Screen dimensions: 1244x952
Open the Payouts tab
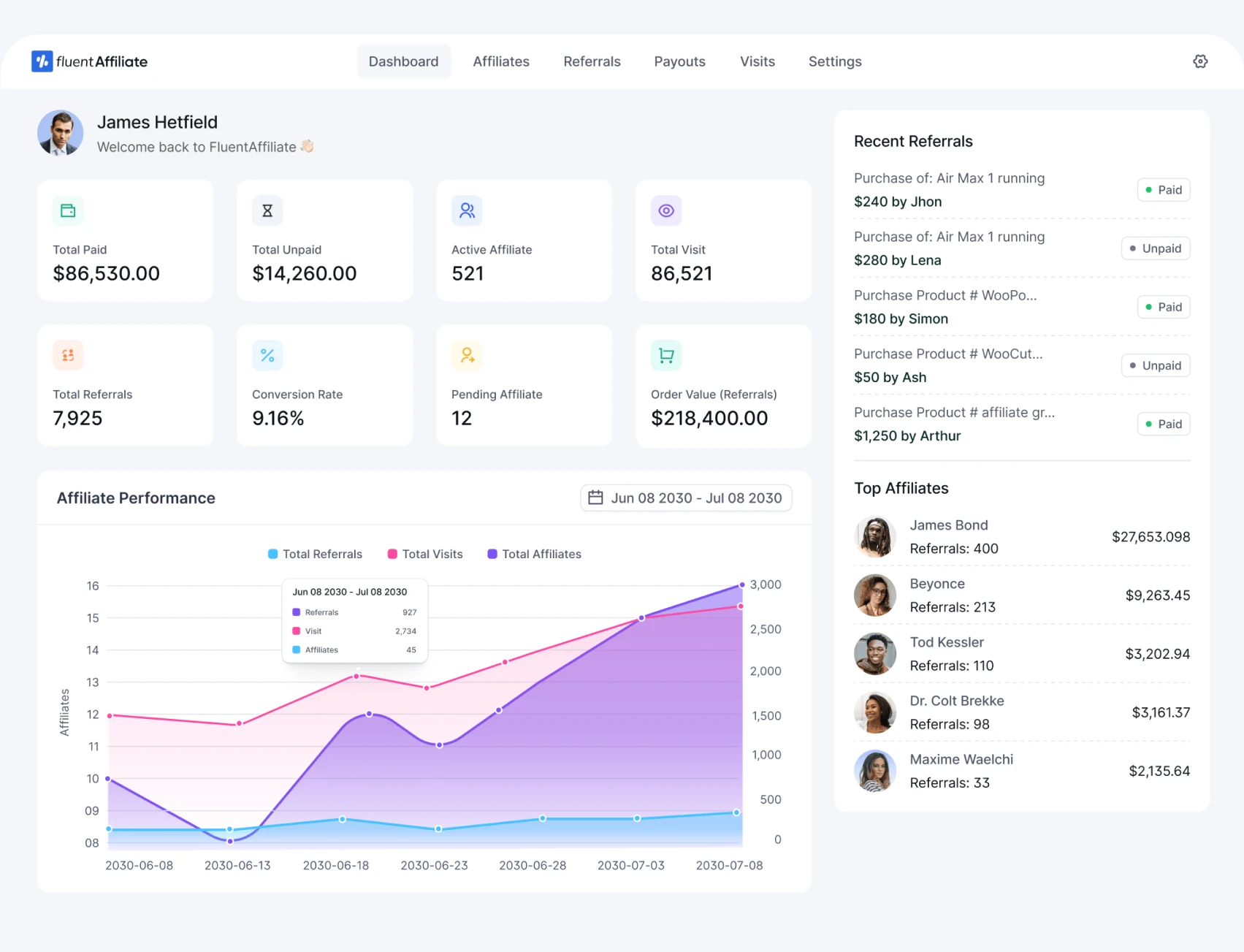point(679,61)
